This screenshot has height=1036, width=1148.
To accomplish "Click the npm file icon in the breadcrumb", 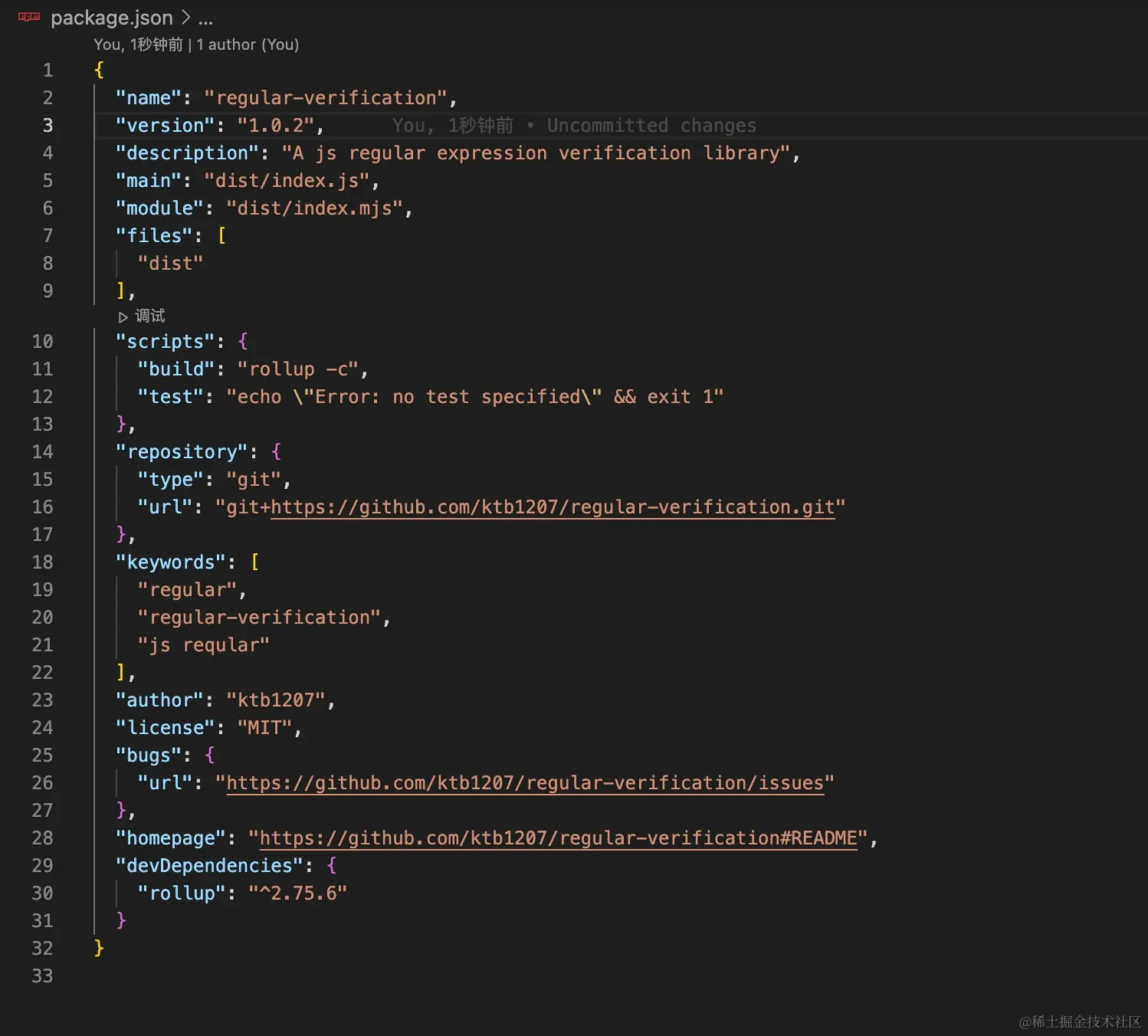I will (29, 17).
